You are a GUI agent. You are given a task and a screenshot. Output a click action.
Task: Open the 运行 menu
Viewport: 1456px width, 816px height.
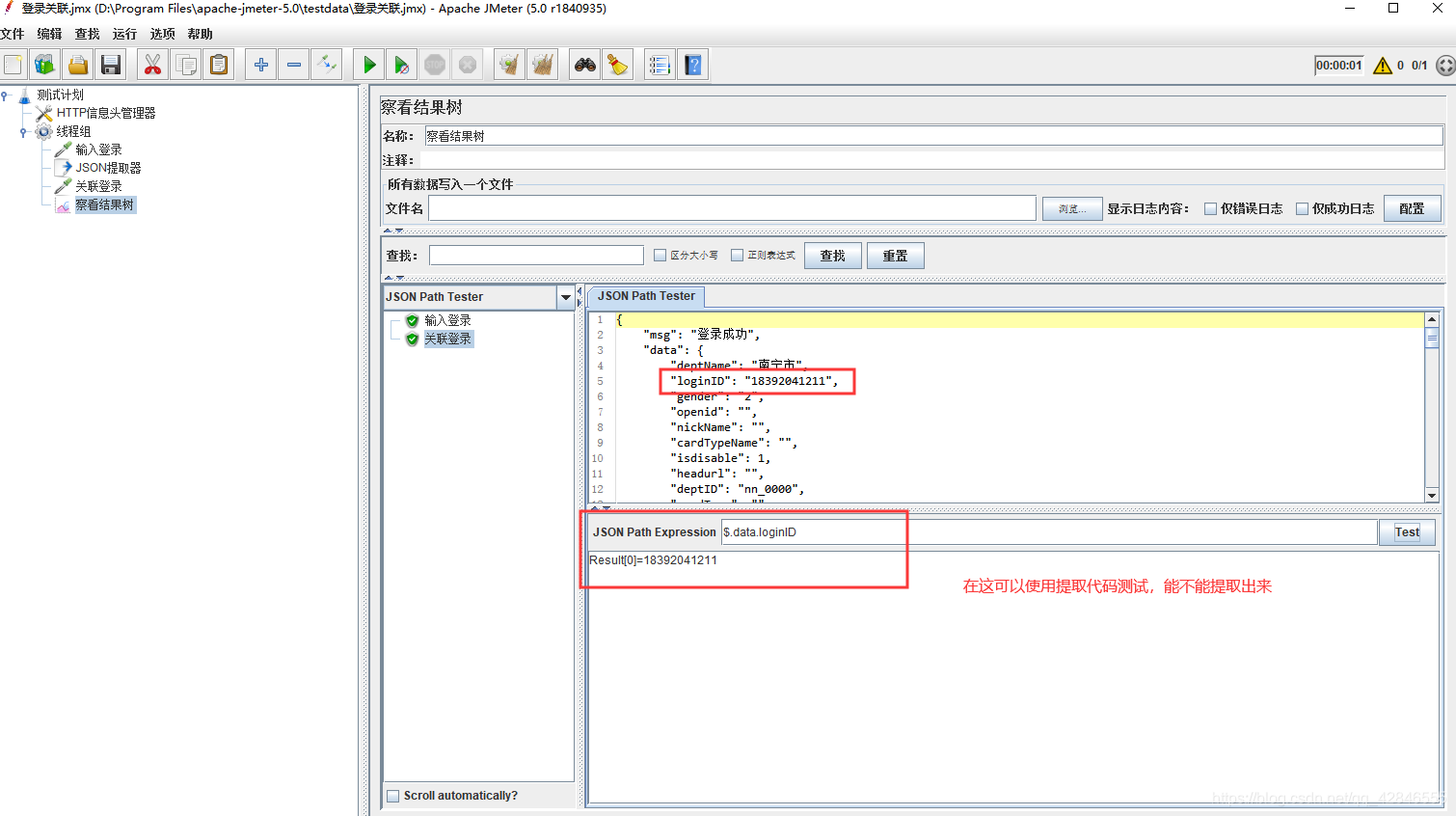point(125,34)
